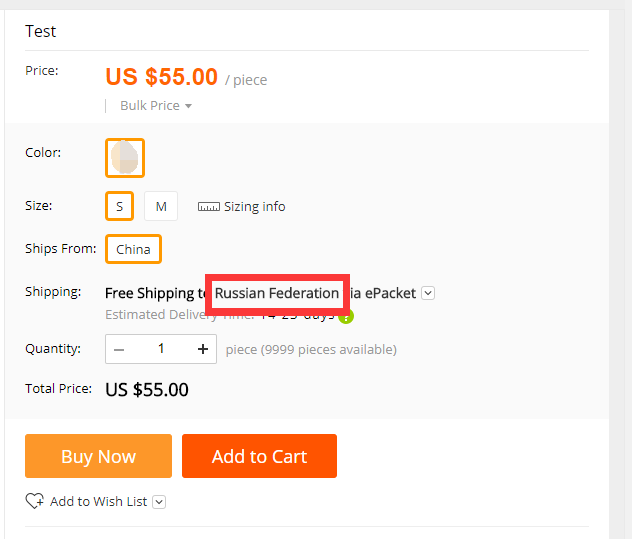Increase quantity with the plus button
632x539 pixels.
click(202, 349)
